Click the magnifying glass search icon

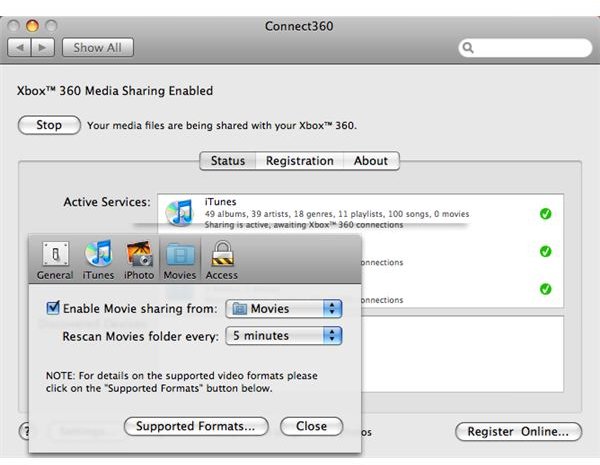click(x=468, y=48)
